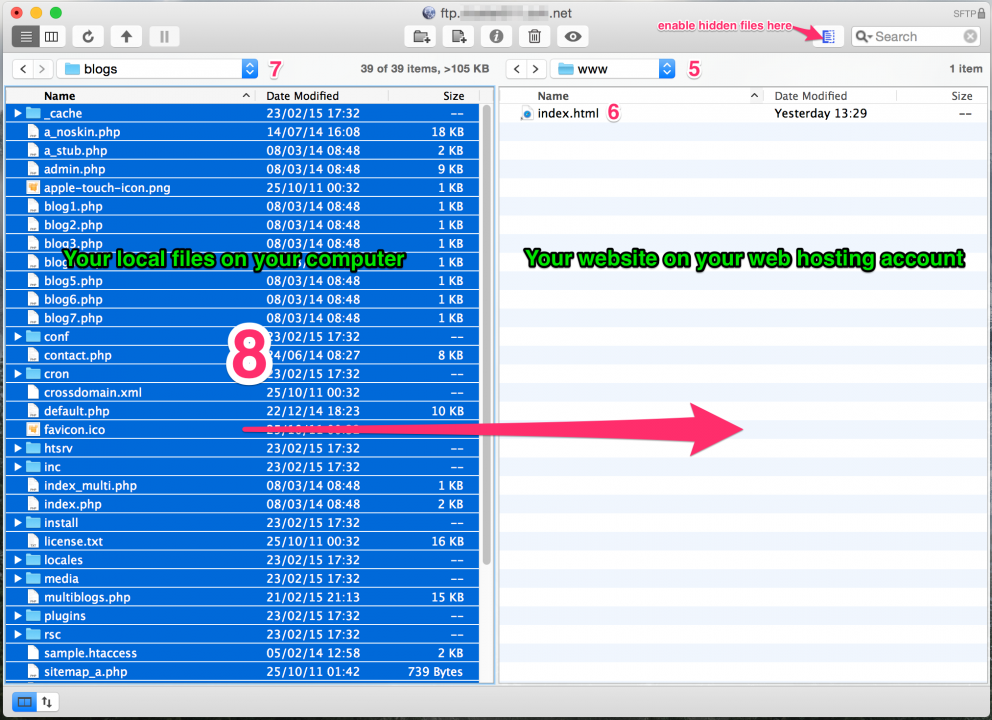
Task: Expand the inc folder
Action: point(18,467)
